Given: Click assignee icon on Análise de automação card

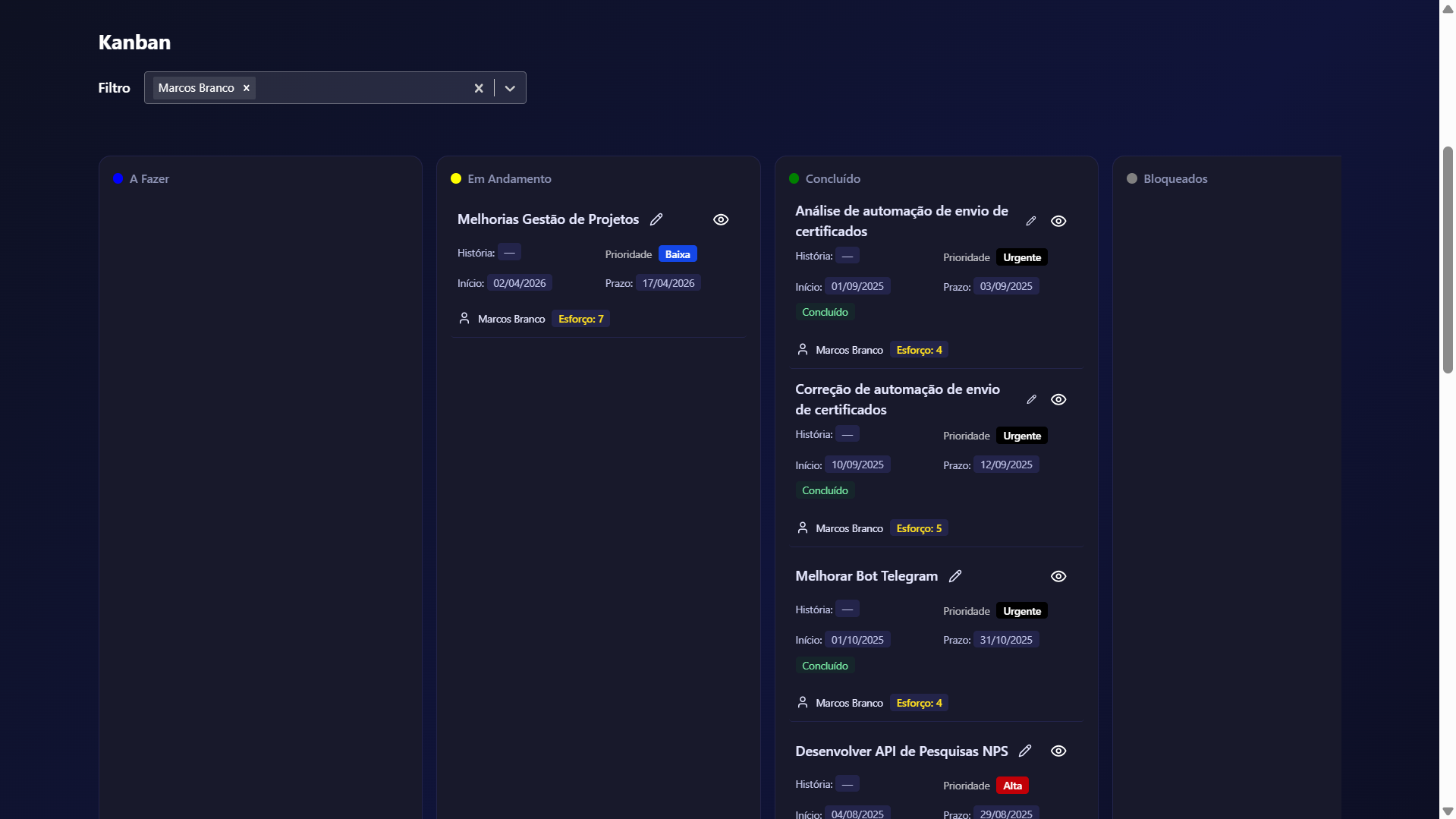Looking at the screenshot, I should [x=803, y=349].
